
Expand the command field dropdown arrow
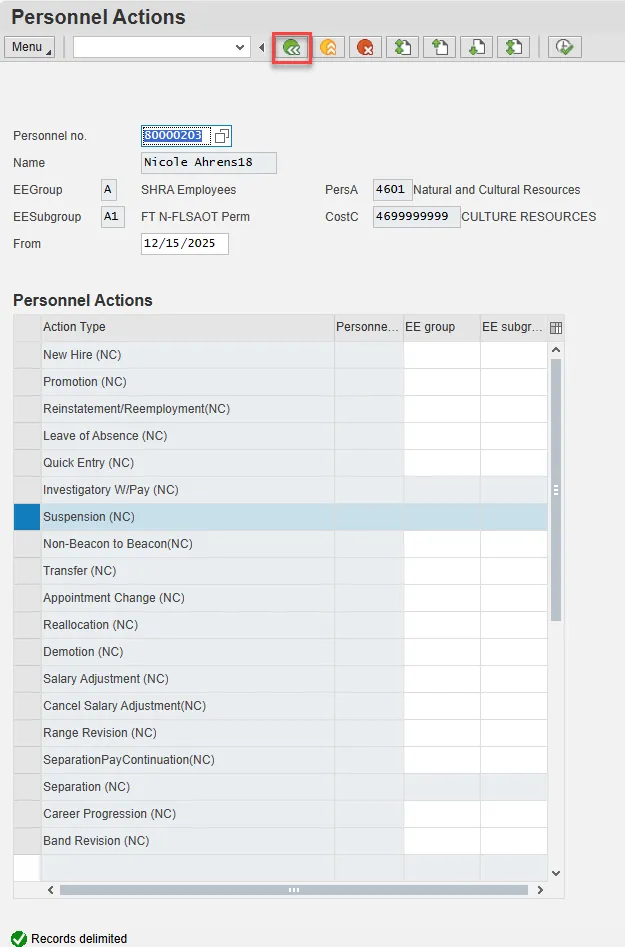[x=240, y=47]
